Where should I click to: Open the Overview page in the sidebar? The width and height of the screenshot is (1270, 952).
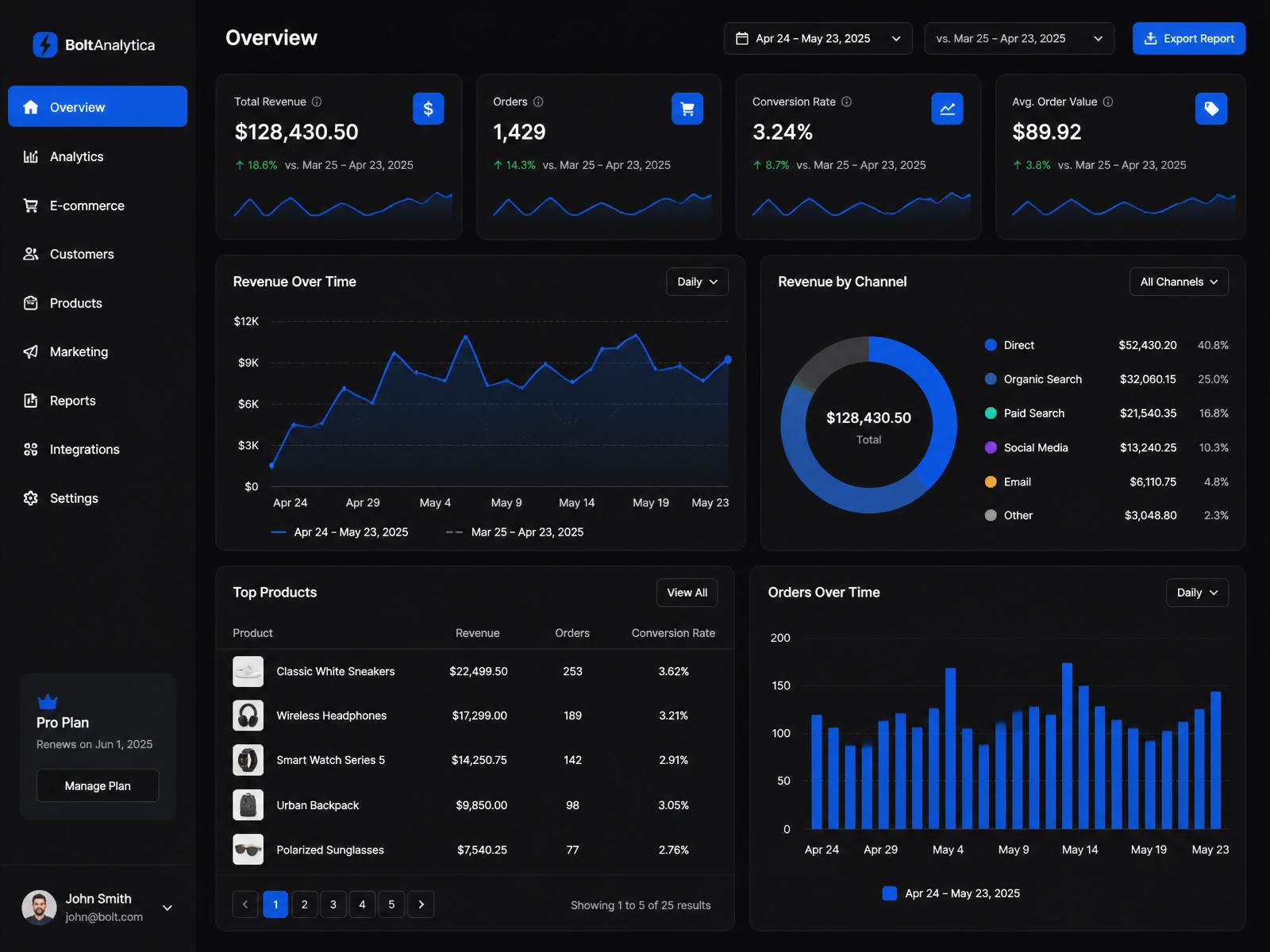98,107
